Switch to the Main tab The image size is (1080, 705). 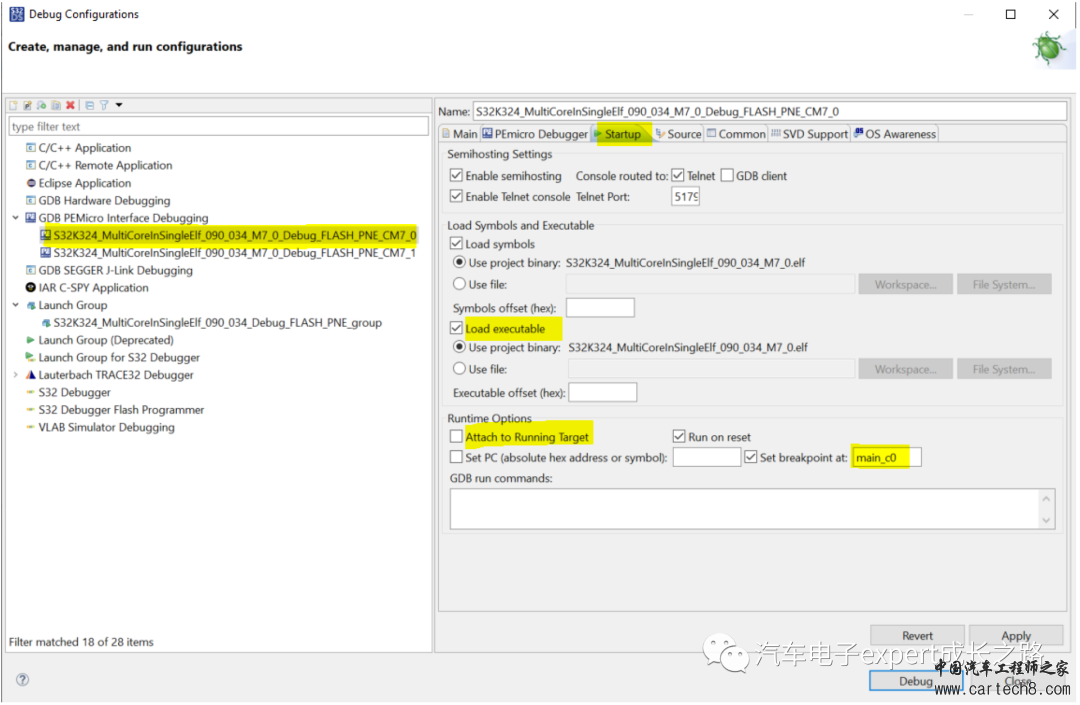[459, 134]
